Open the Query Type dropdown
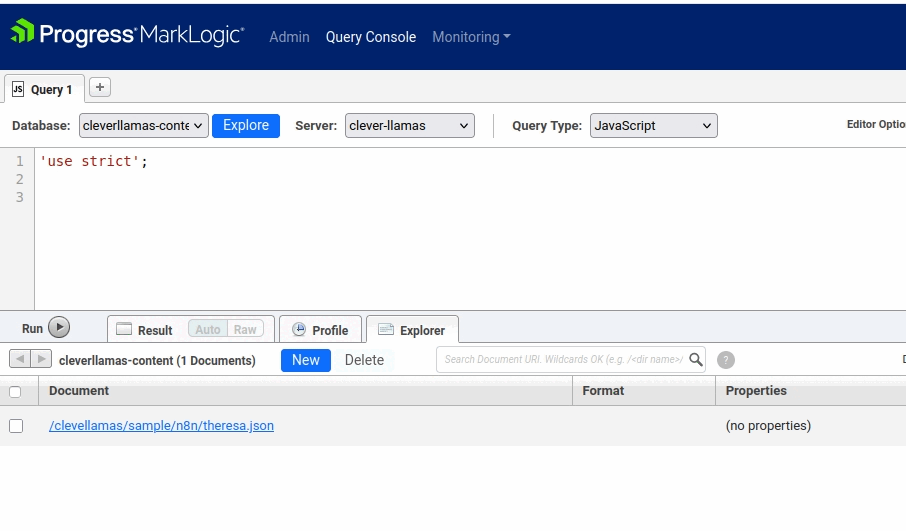Viewport: 906px width, 531px height. point(653,125)
